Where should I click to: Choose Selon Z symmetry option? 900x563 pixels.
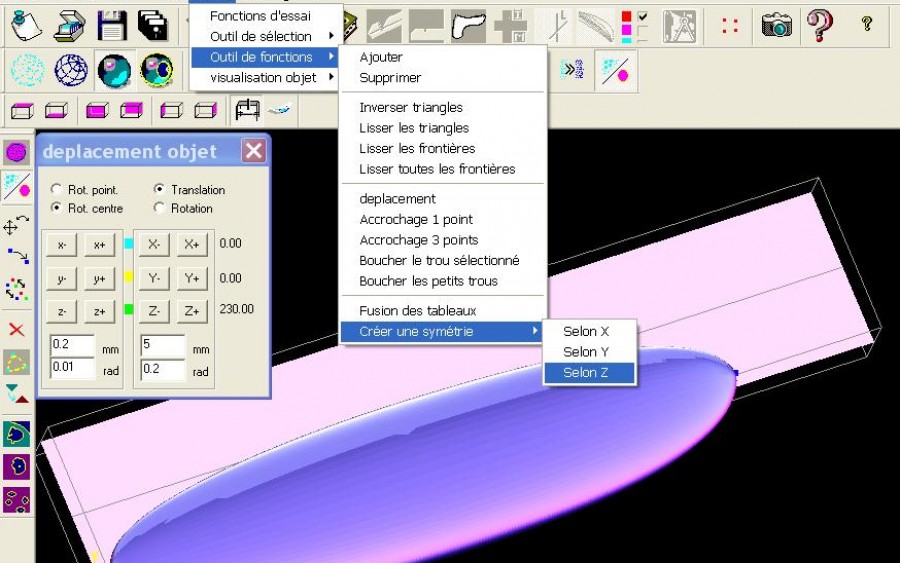point(589,372)
